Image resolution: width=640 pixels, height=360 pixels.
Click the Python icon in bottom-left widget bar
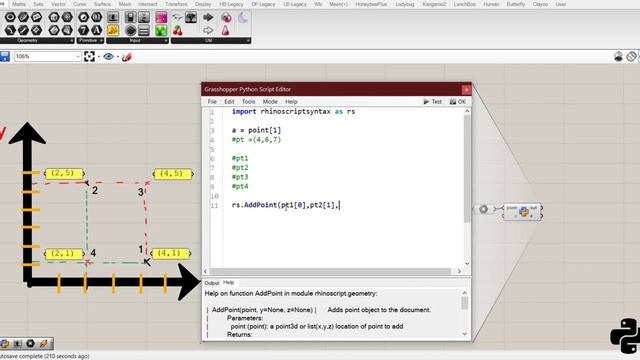pyautogui.click(x=4, y=344)
